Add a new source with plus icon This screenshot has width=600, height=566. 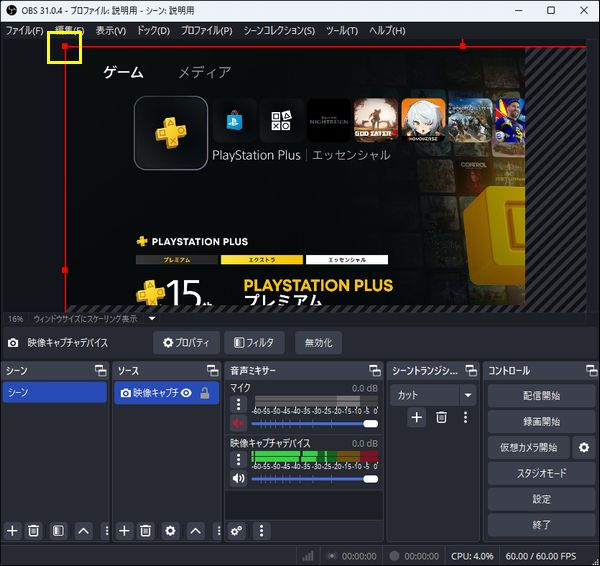pos(124,531)
